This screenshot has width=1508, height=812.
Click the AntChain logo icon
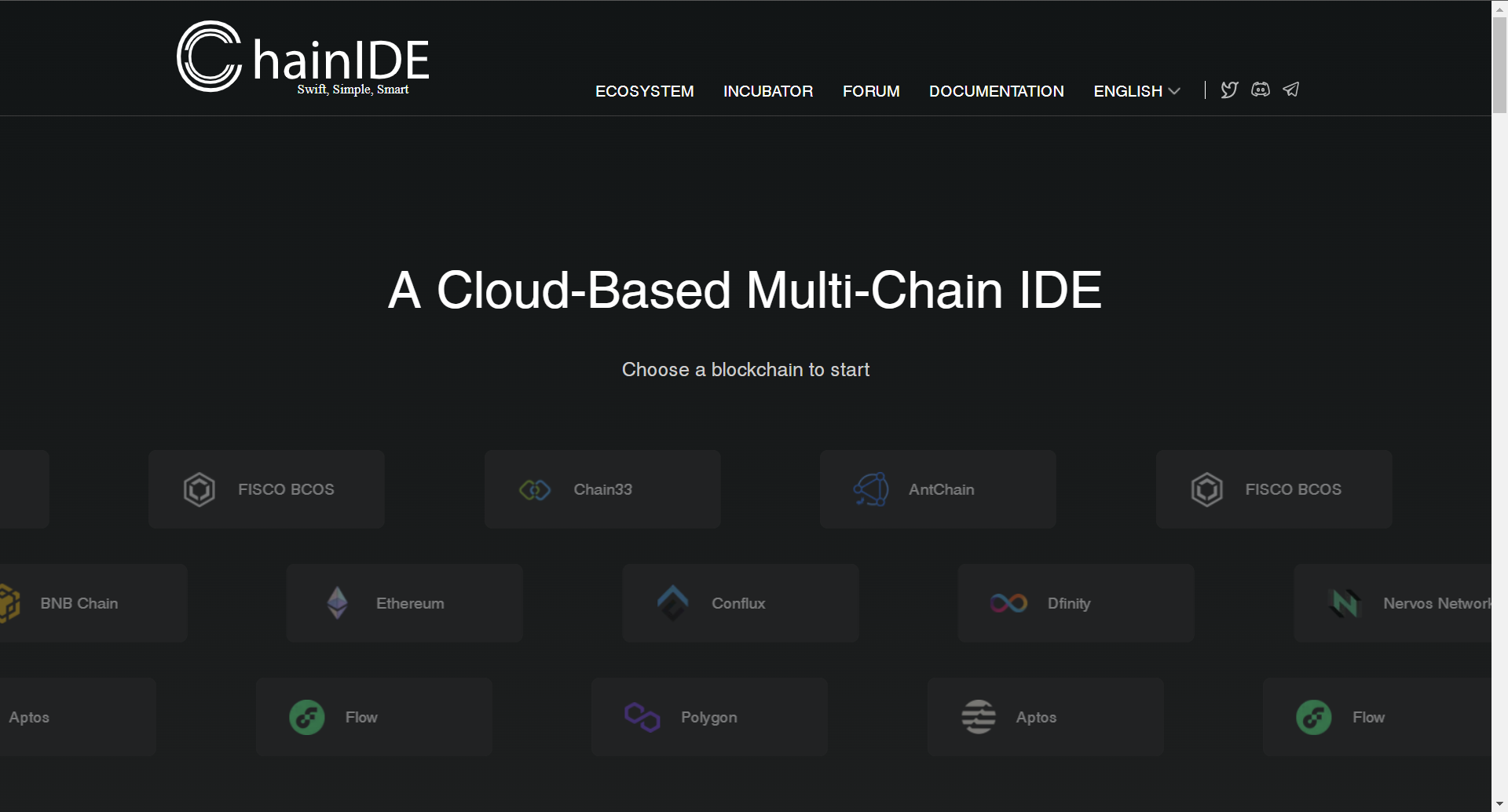tap(871, 489)
